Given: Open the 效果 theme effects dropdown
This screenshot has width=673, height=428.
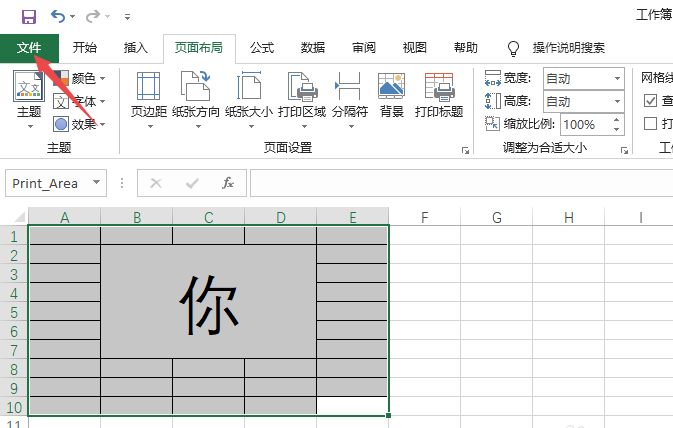Looking at the screenshot, I should click(x=79, y=124).
